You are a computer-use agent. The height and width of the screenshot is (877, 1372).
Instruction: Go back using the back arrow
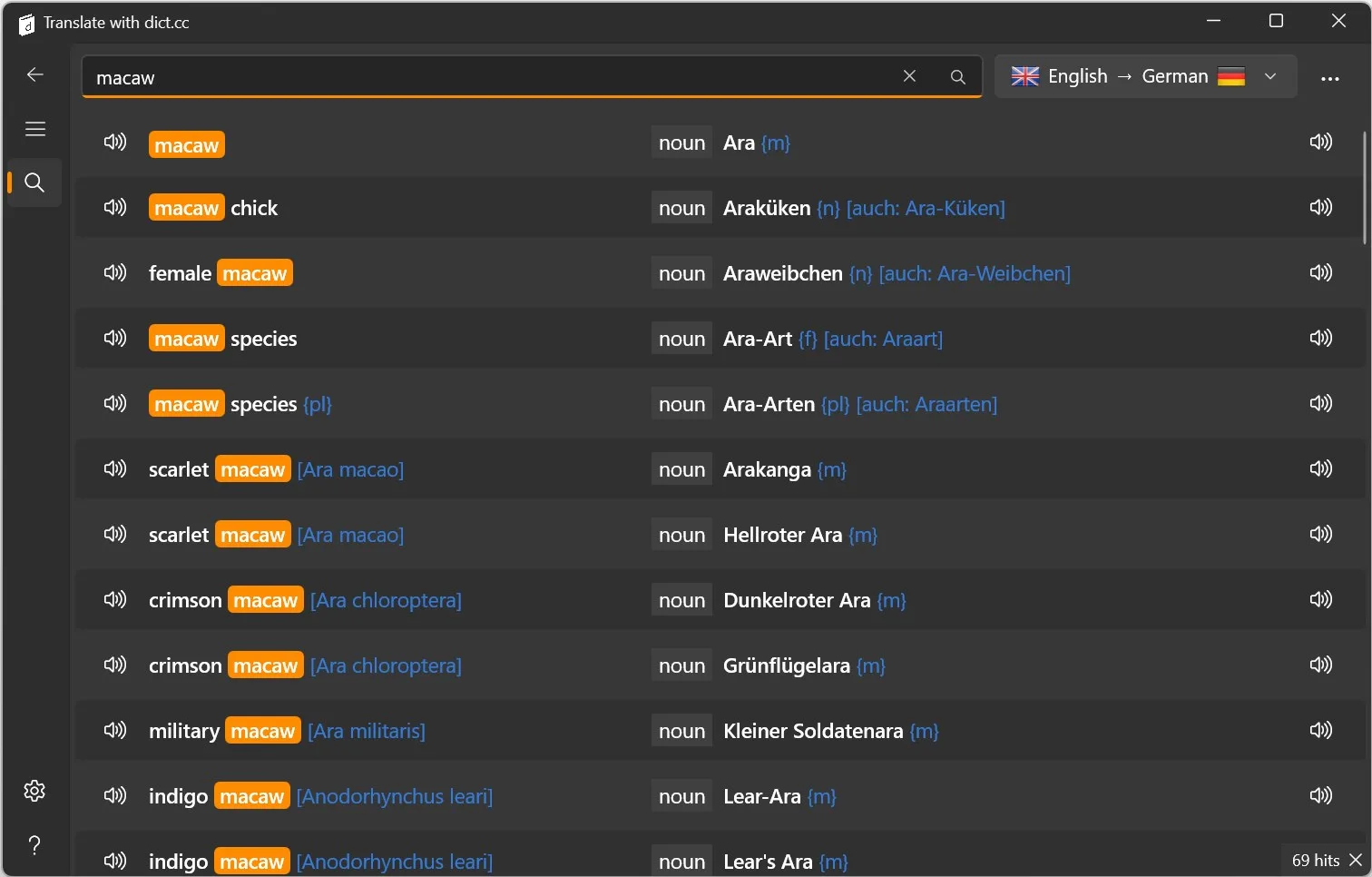(x=35, y=74)
